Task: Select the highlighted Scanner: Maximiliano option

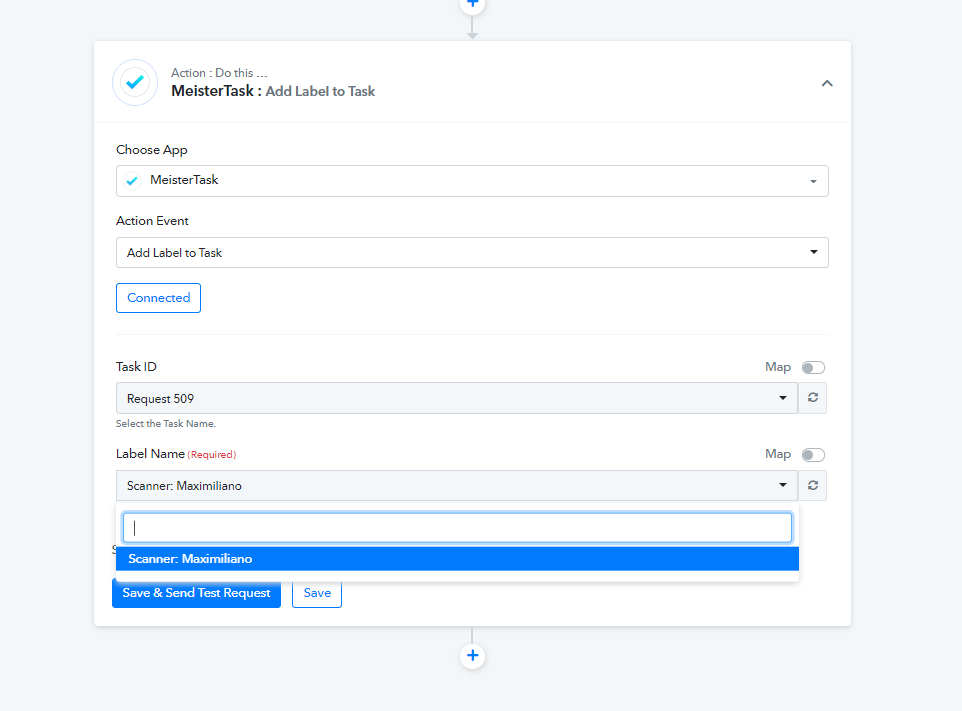Action: 457,559
